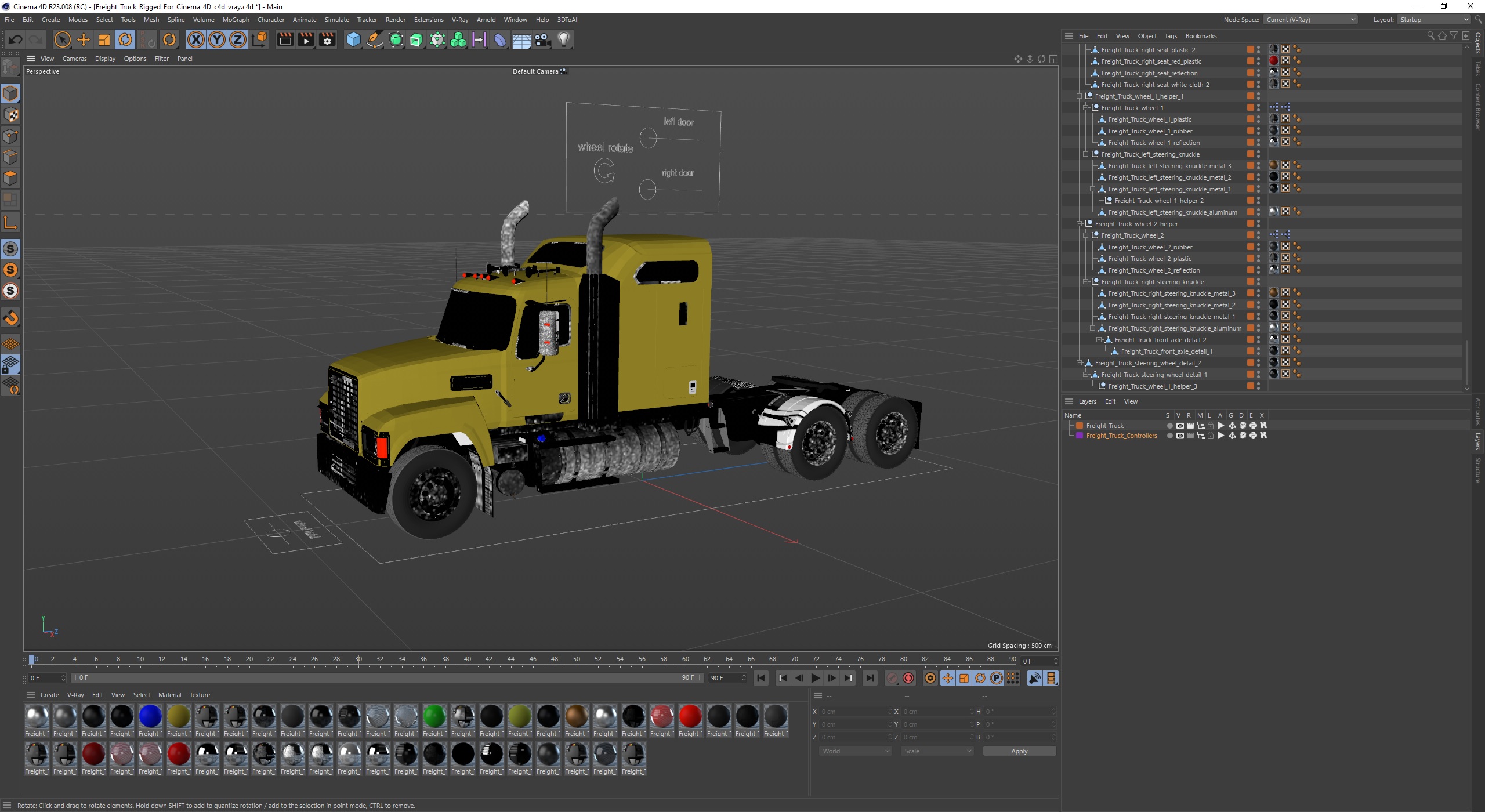Screen dimensions: 1485x812
Task: Render to Picture Viewer
Action: click(306, 39)
